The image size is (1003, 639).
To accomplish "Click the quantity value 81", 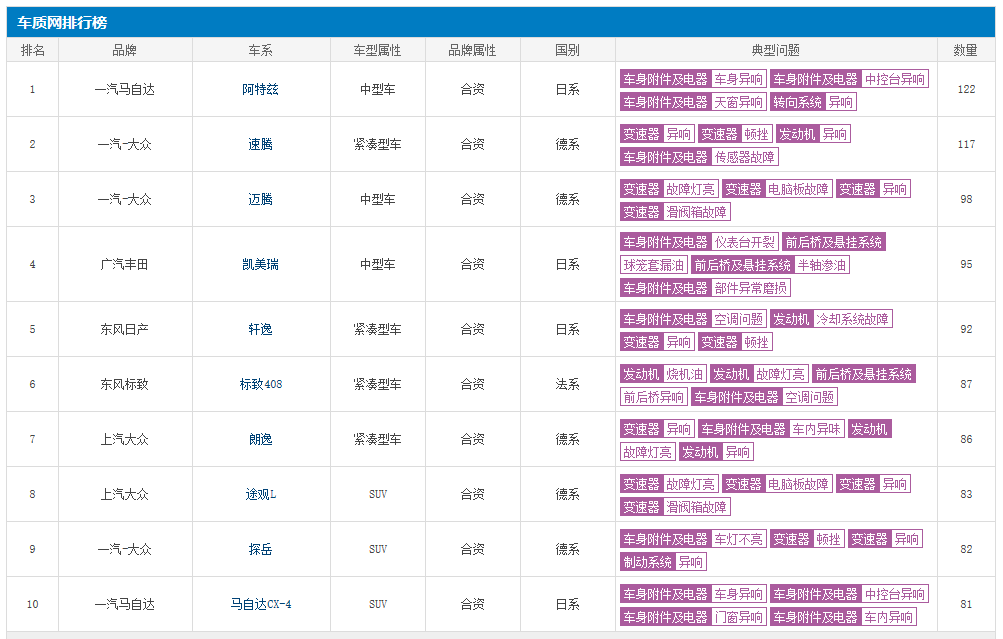I will pos(966,604).
